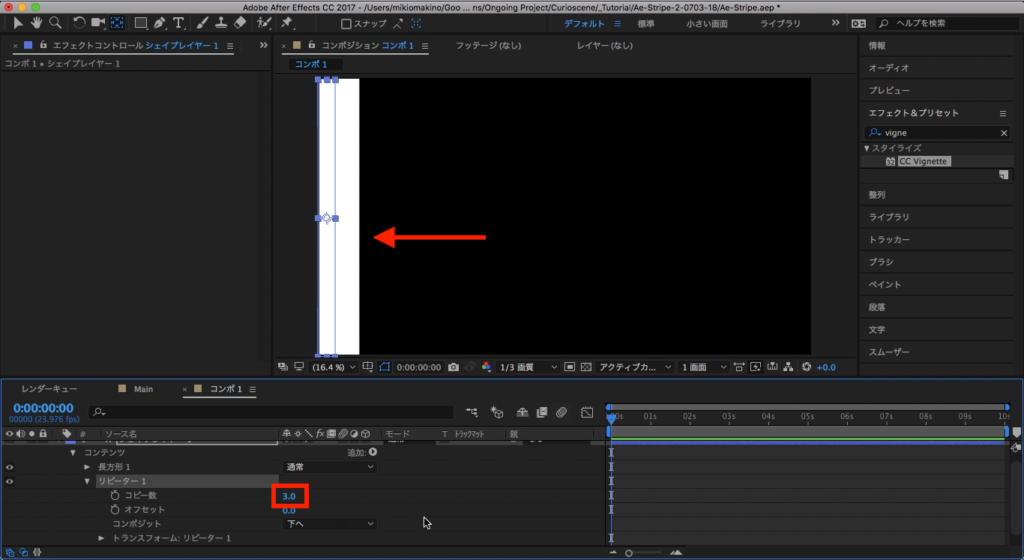1024x560 pixels.
Task: Select the Rotation tool
Action: tap(79, 22)
